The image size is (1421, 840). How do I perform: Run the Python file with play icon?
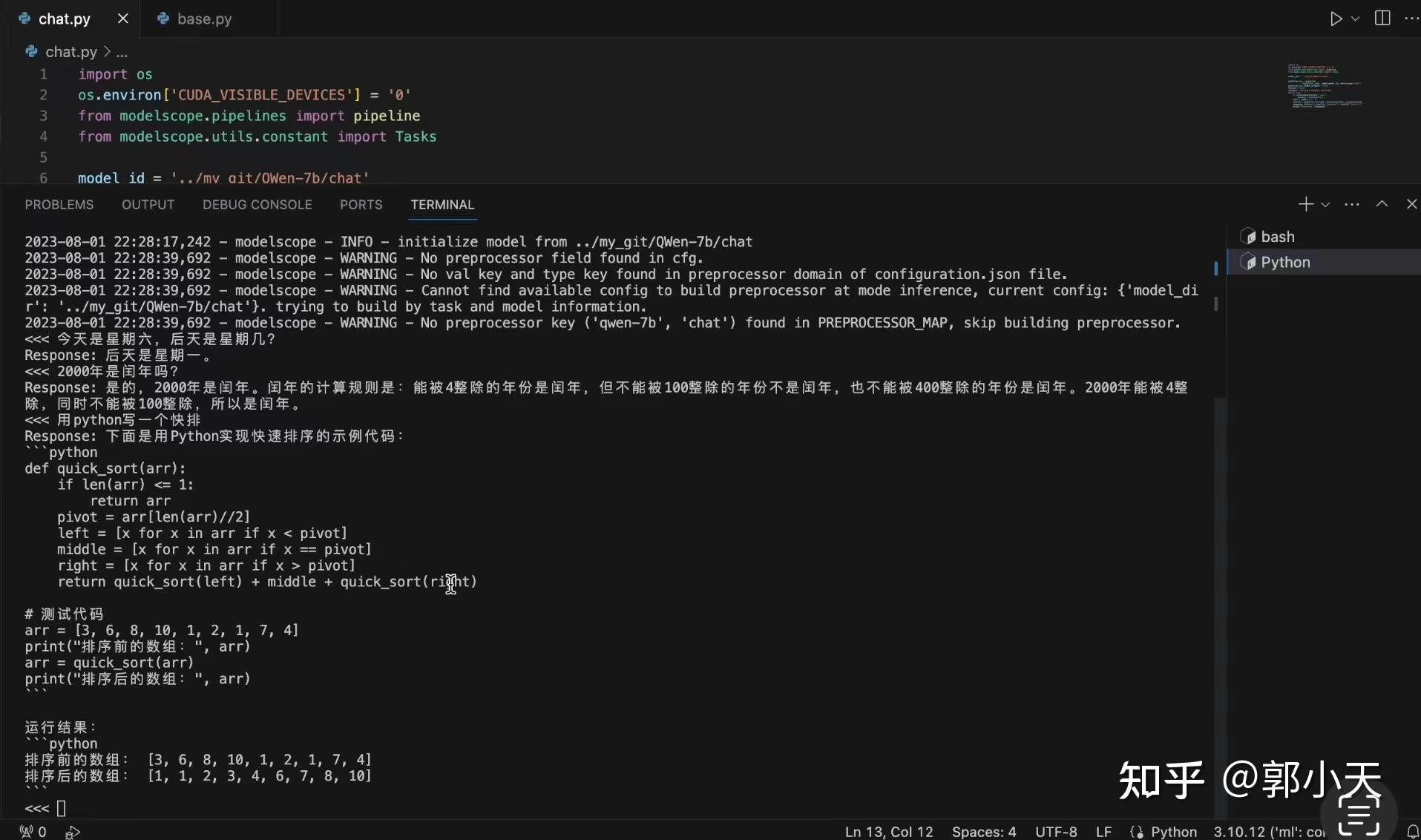[x=1336, y=19]
